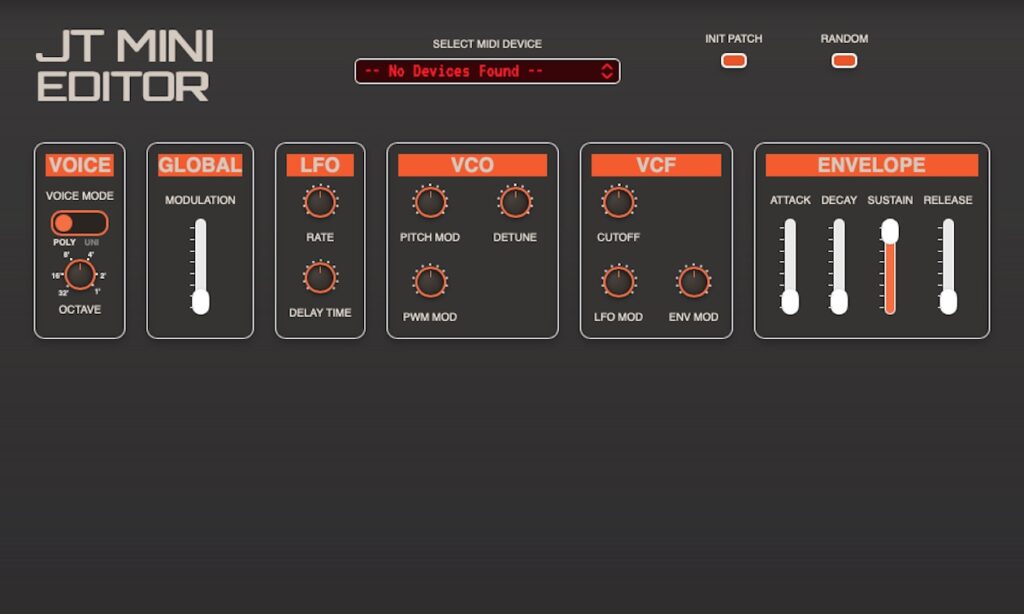Trigger the RANDOM patch switch

(843, 60)
